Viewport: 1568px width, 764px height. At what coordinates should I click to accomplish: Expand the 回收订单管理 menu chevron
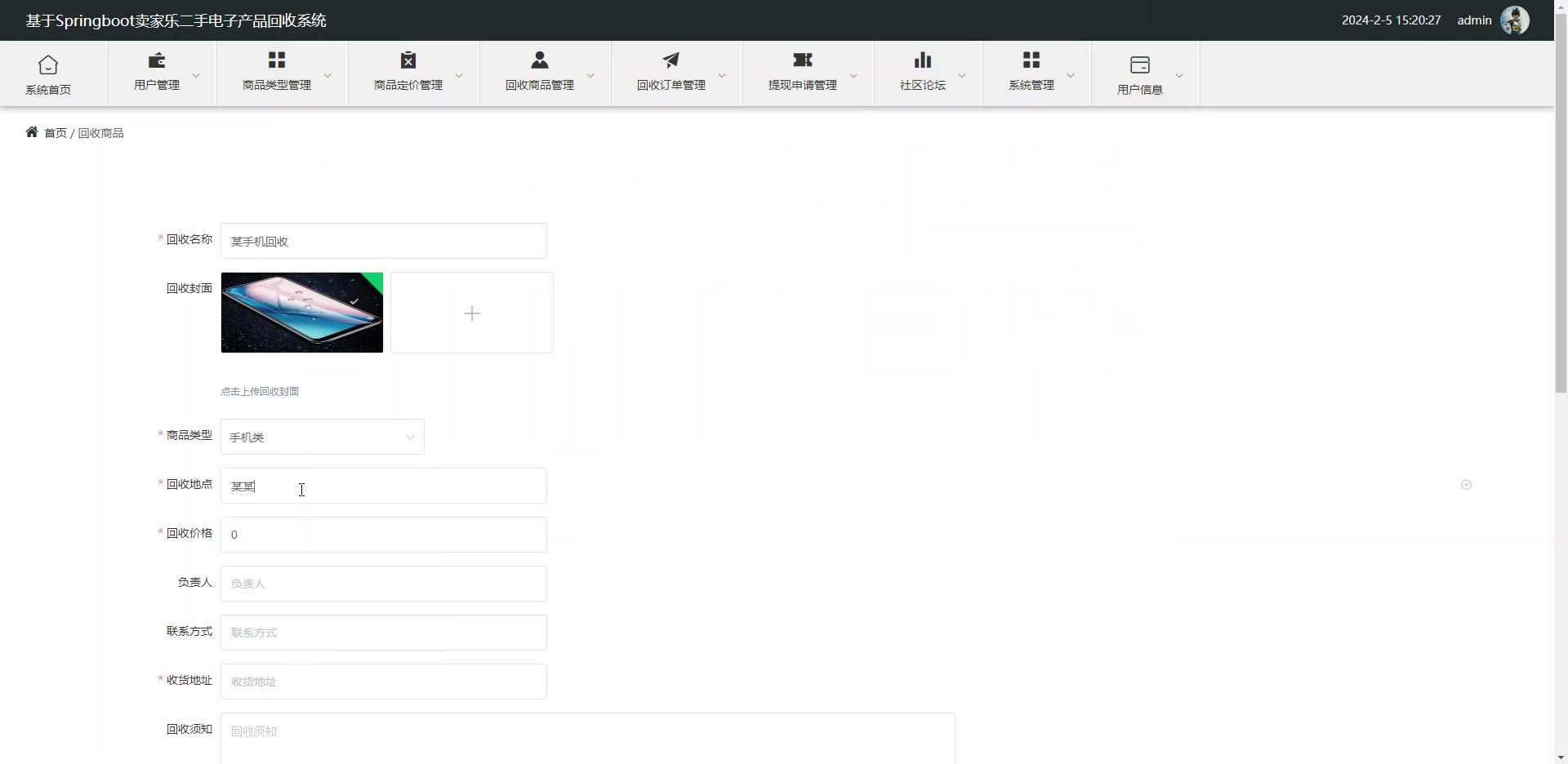(x=722, y=75)
